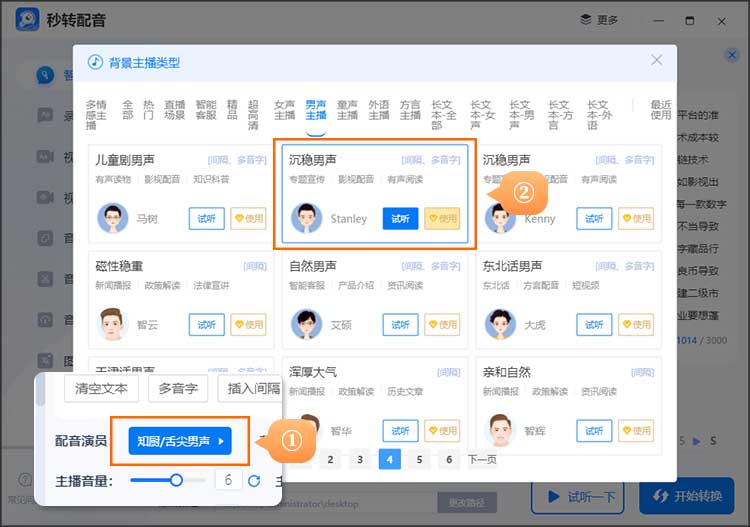Use the 艾硕 voice
750x527 pixels.
point(442,325)
